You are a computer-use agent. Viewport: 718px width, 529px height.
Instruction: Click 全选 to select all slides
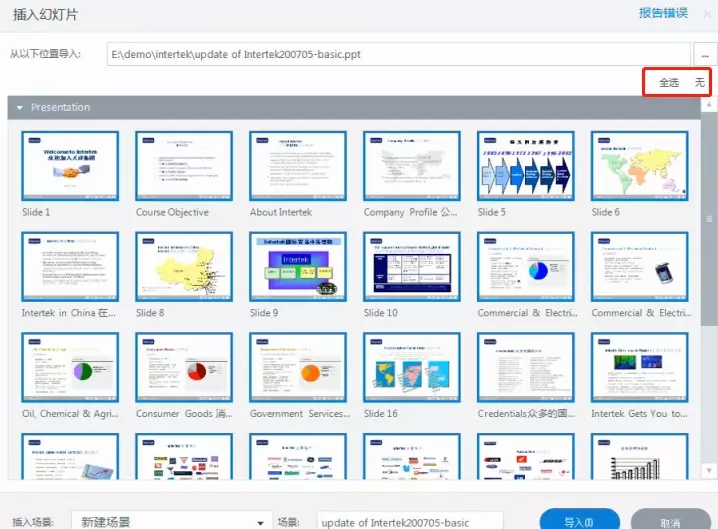tap(669, 82)
